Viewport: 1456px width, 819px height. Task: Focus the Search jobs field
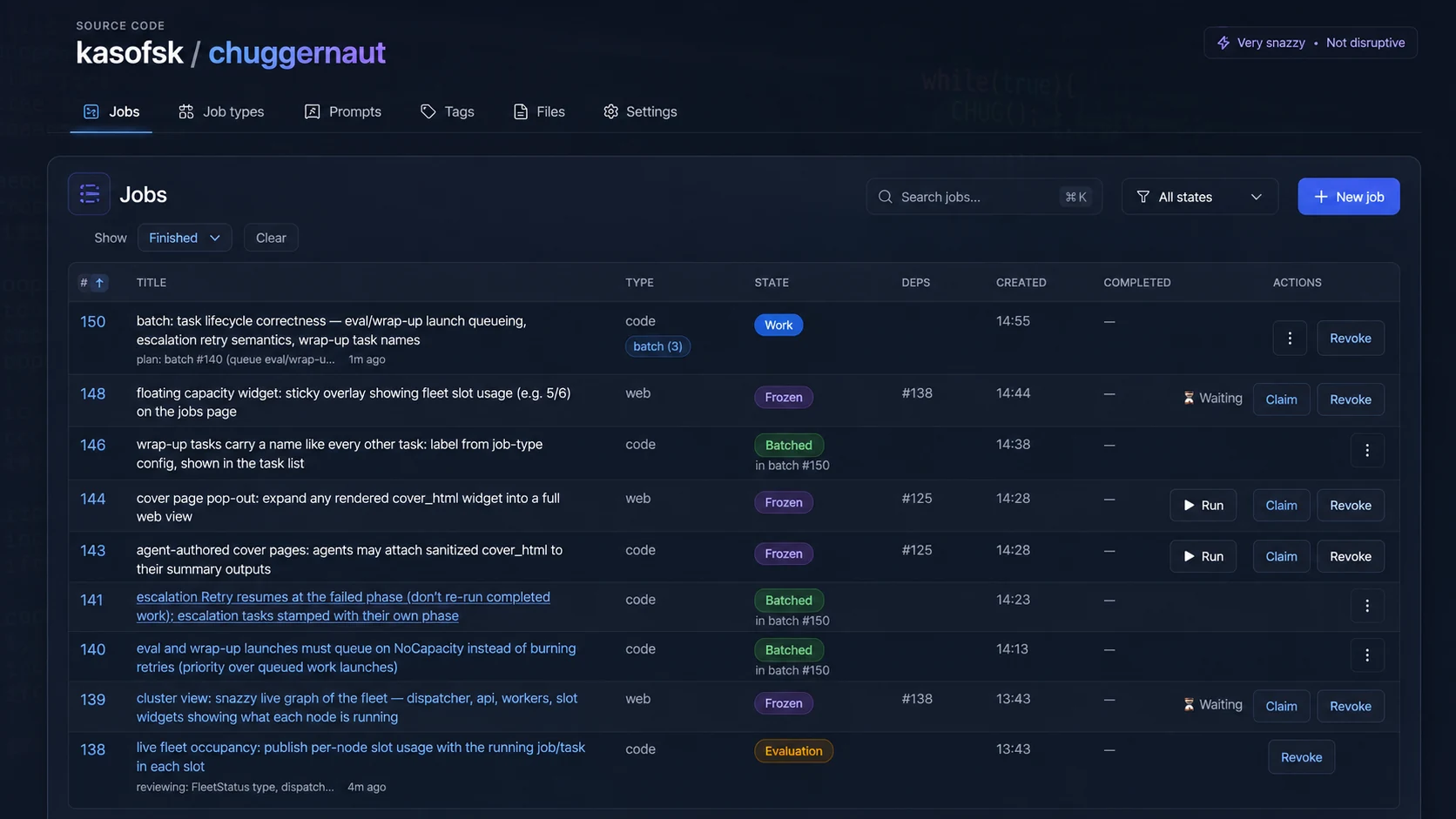984,197
